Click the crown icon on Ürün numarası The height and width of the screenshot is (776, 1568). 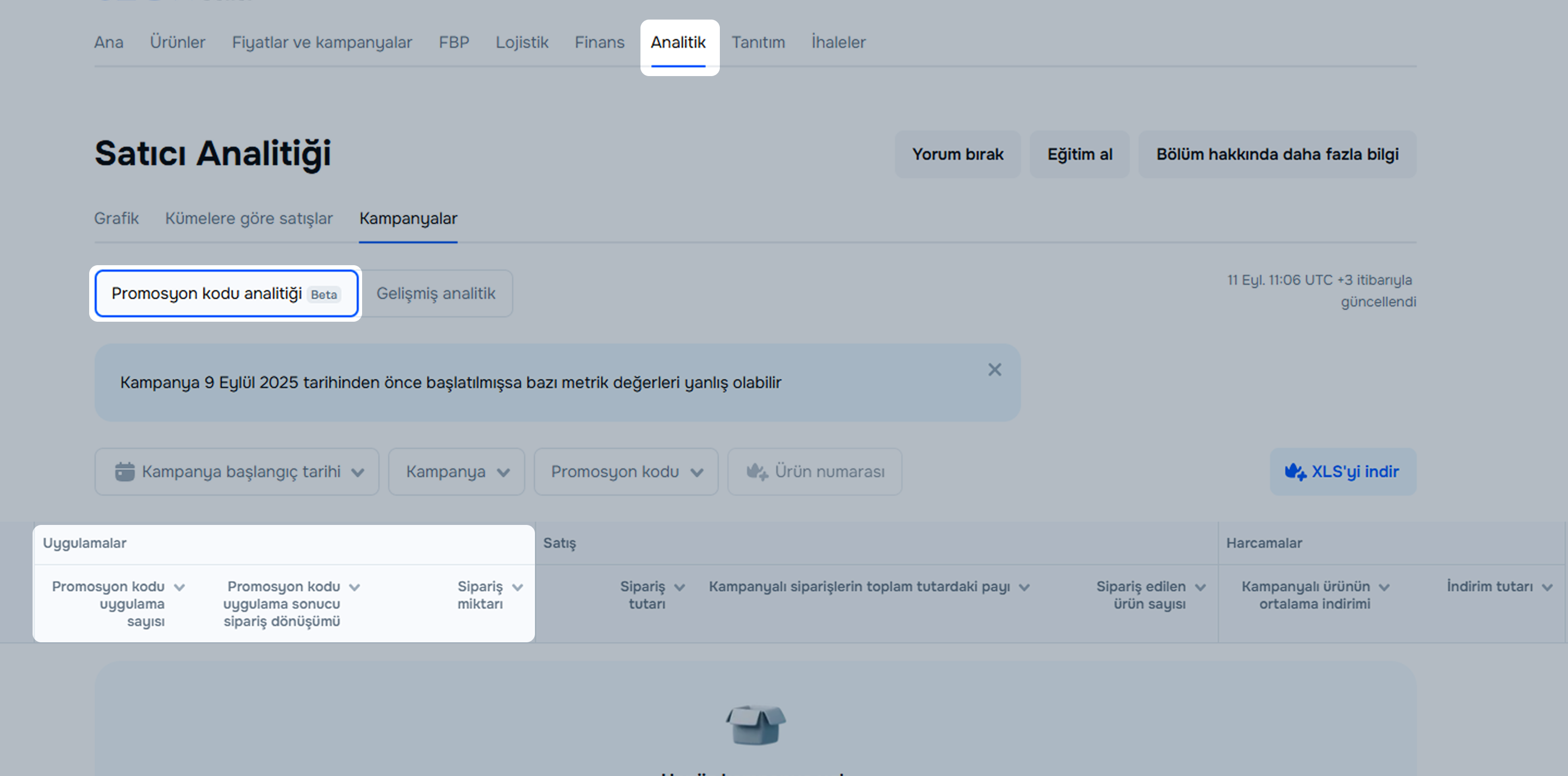(757, 472)
